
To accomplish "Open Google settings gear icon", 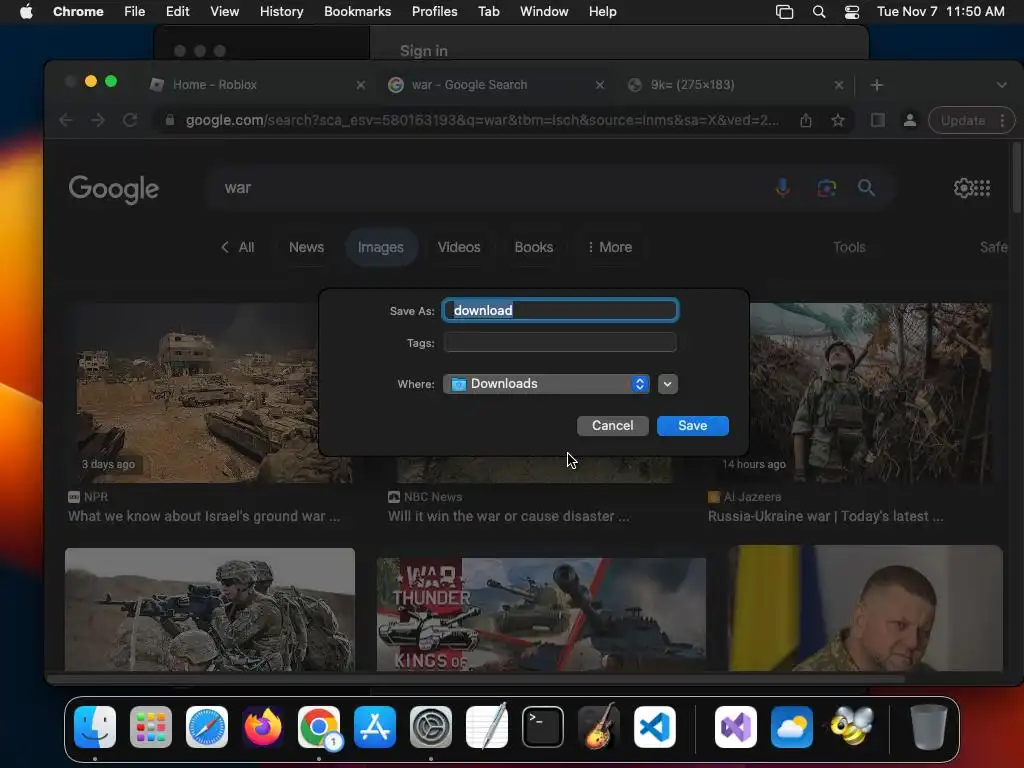I will pyautogui.click(x=963, y=188).
